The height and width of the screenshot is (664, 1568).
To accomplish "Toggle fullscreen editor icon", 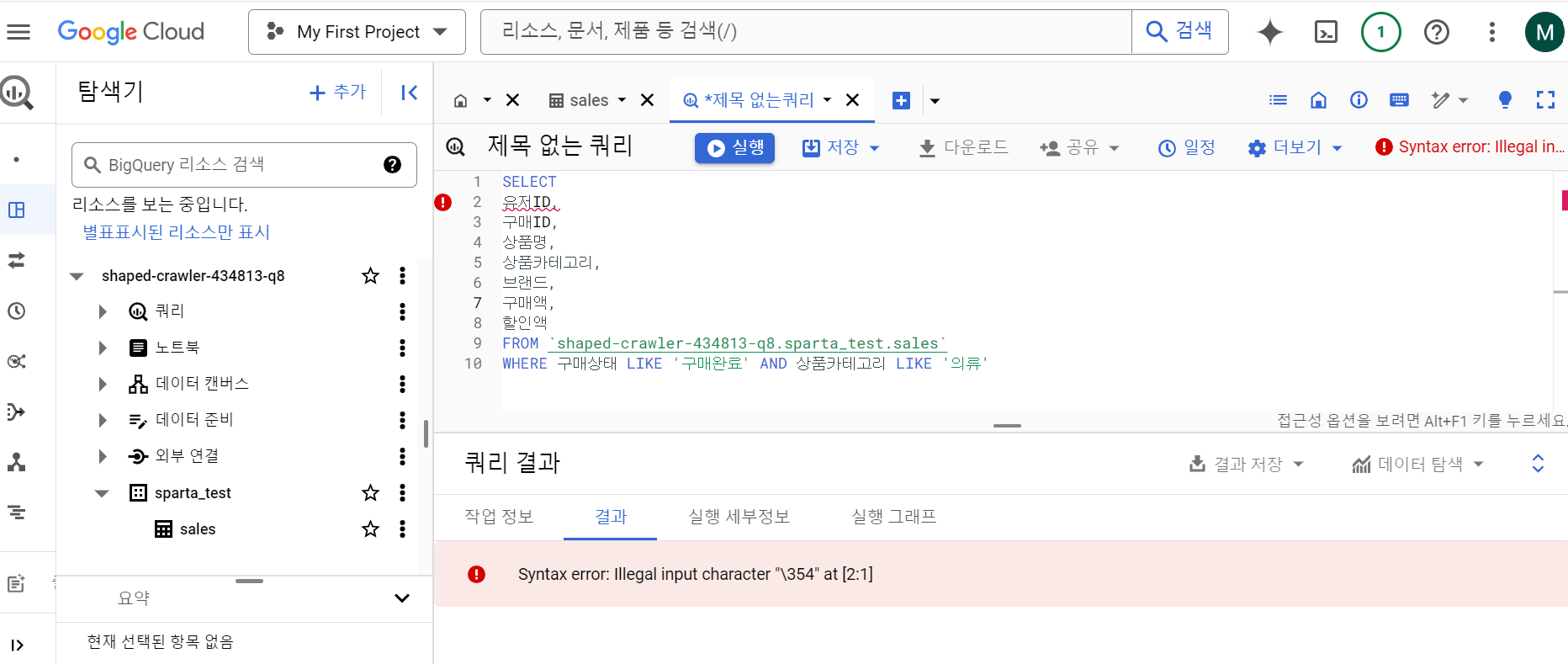I will (1545, 100).
